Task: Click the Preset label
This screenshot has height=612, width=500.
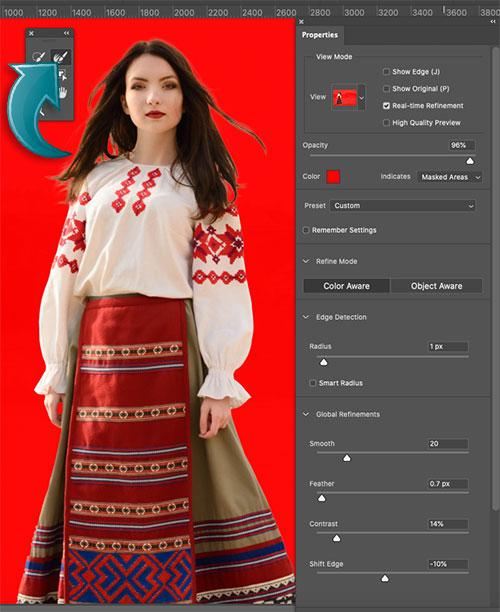Action: 315,206
